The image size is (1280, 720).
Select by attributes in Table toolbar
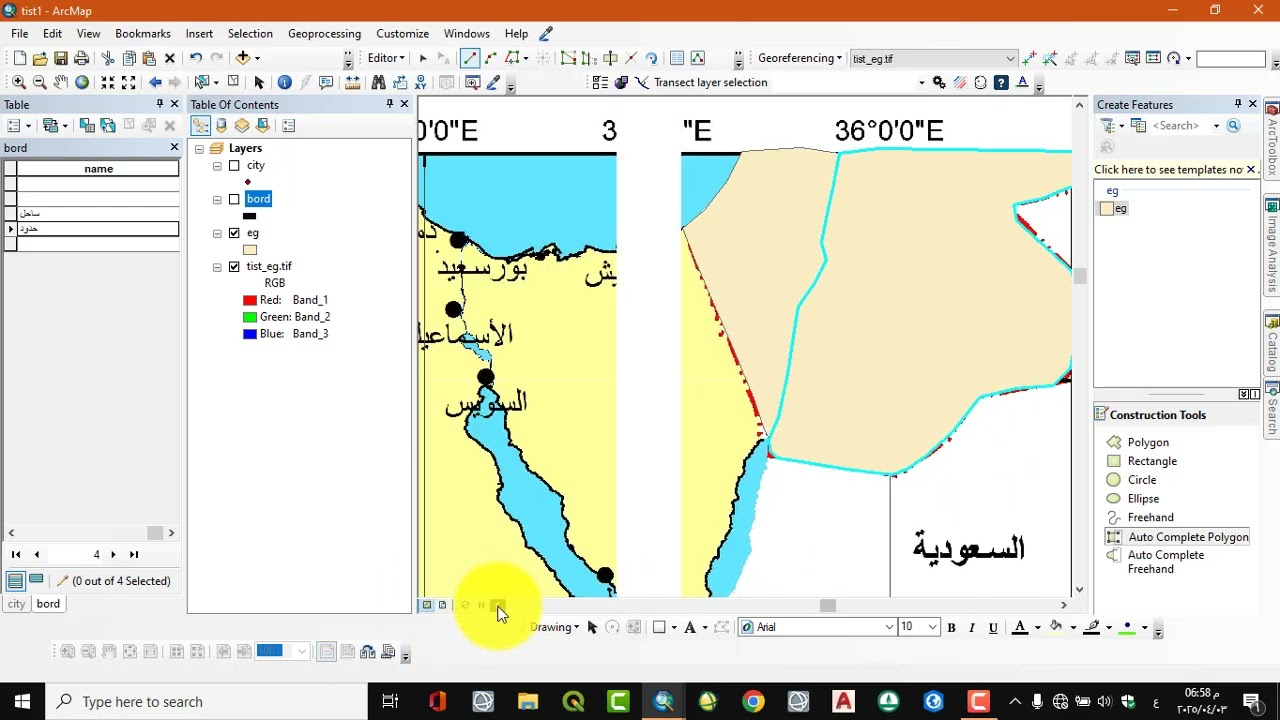[87, 125]
